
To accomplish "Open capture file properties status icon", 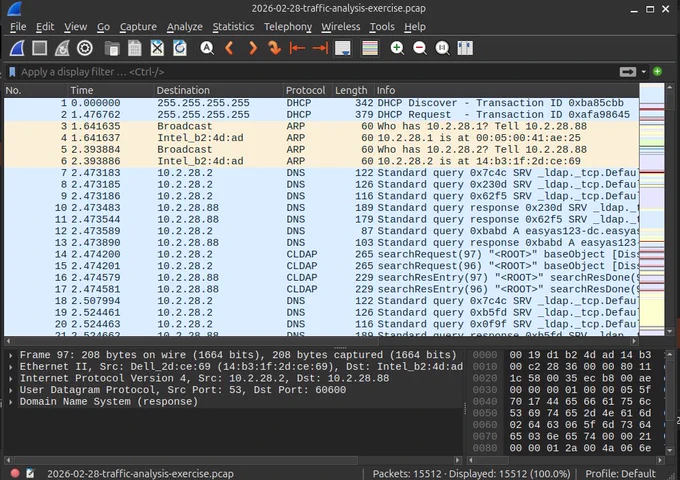I will 30,473.
